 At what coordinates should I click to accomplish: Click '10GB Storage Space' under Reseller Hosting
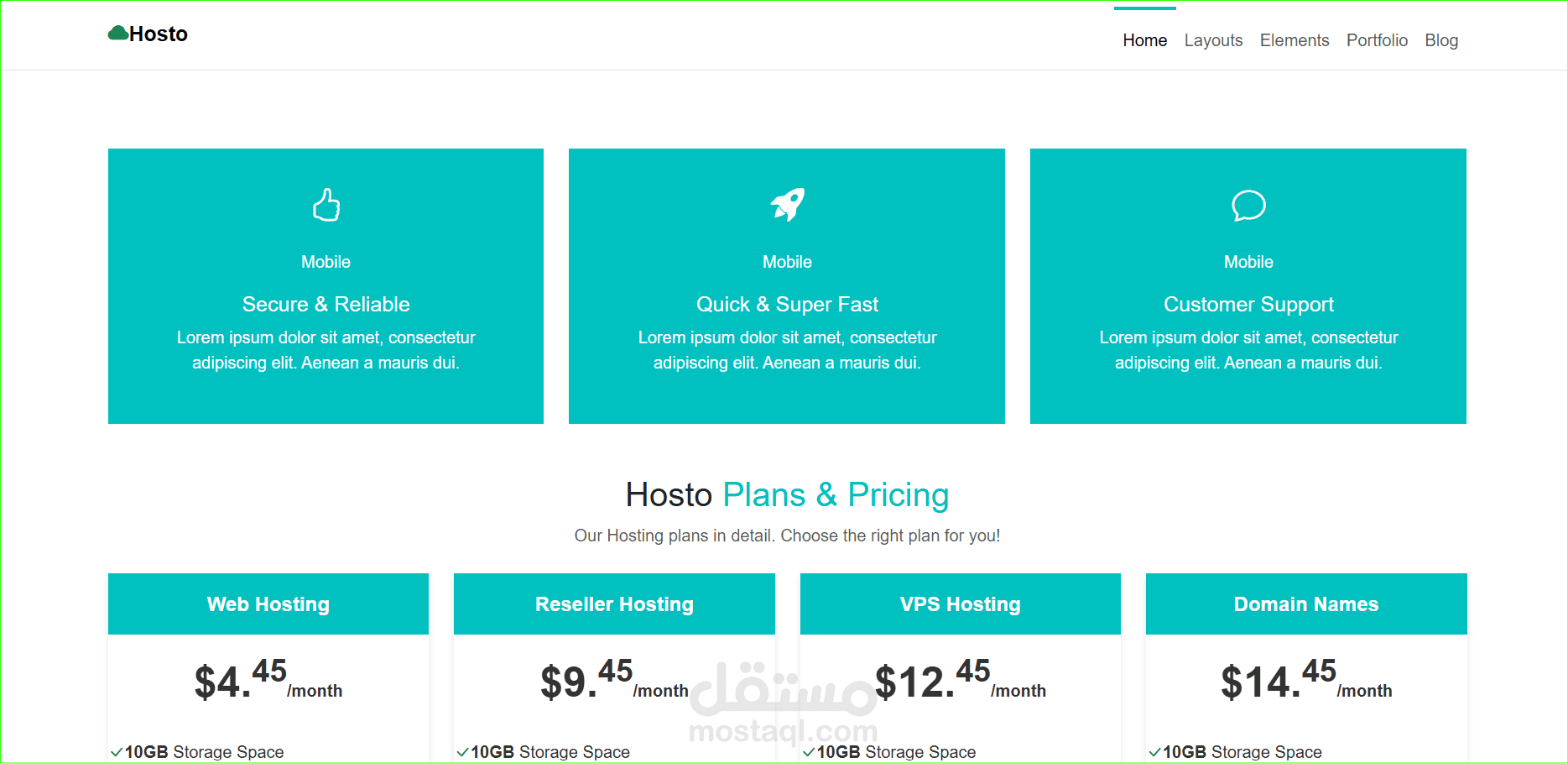[x=550, y=752]
